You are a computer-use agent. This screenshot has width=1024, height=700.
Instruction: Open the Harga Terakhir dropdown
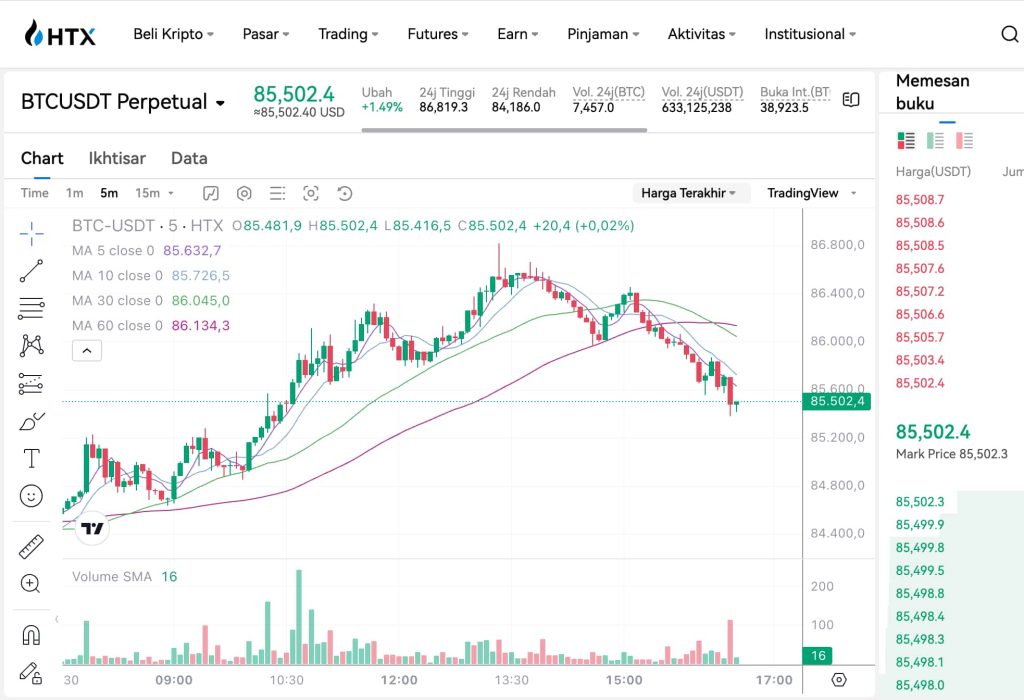click(690, 193)
